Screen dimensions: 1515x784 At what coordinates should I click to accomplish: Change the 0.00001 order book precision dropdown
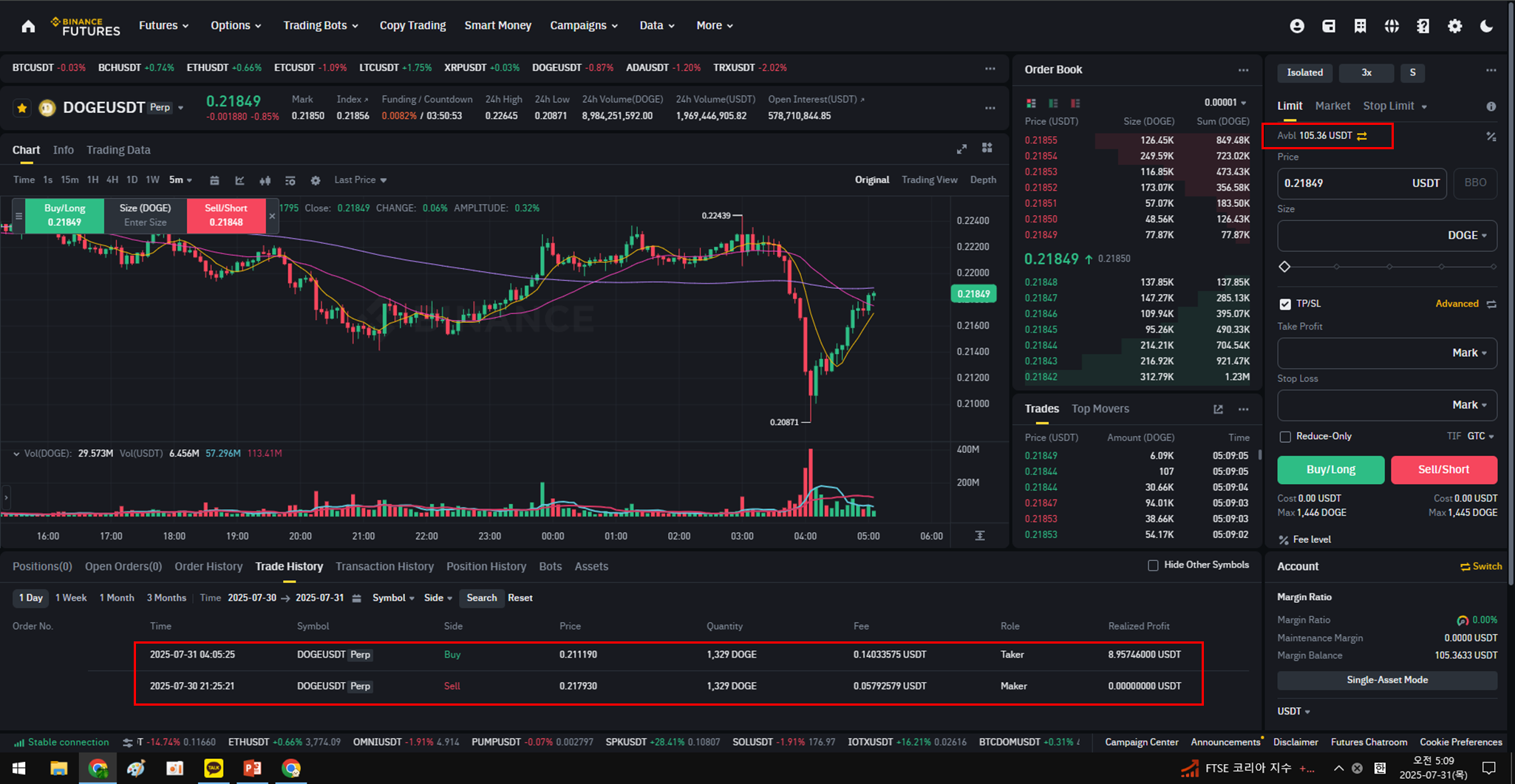1225,103
